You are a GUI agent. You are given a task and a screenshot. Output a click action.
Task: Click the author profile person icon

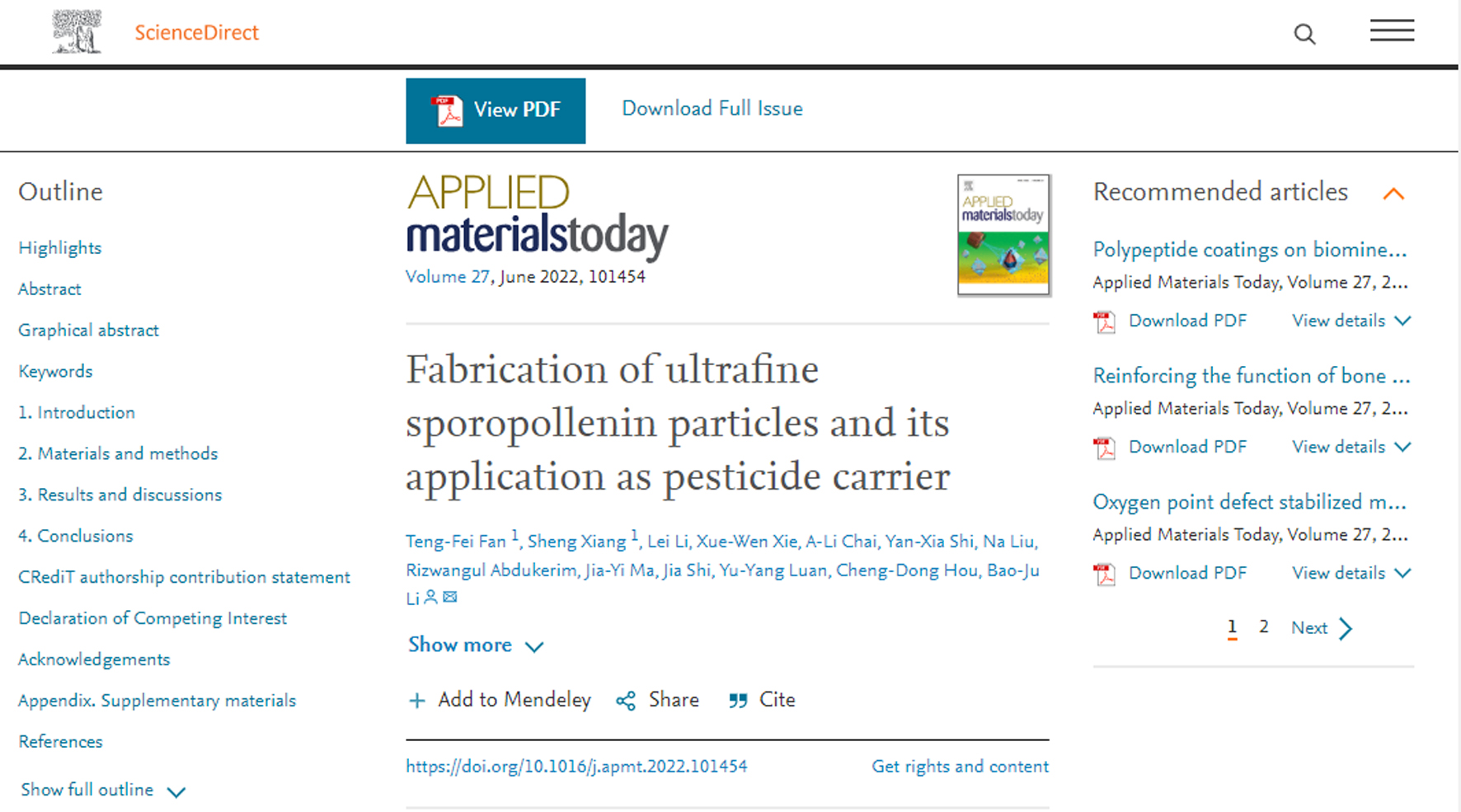[430, 597]
